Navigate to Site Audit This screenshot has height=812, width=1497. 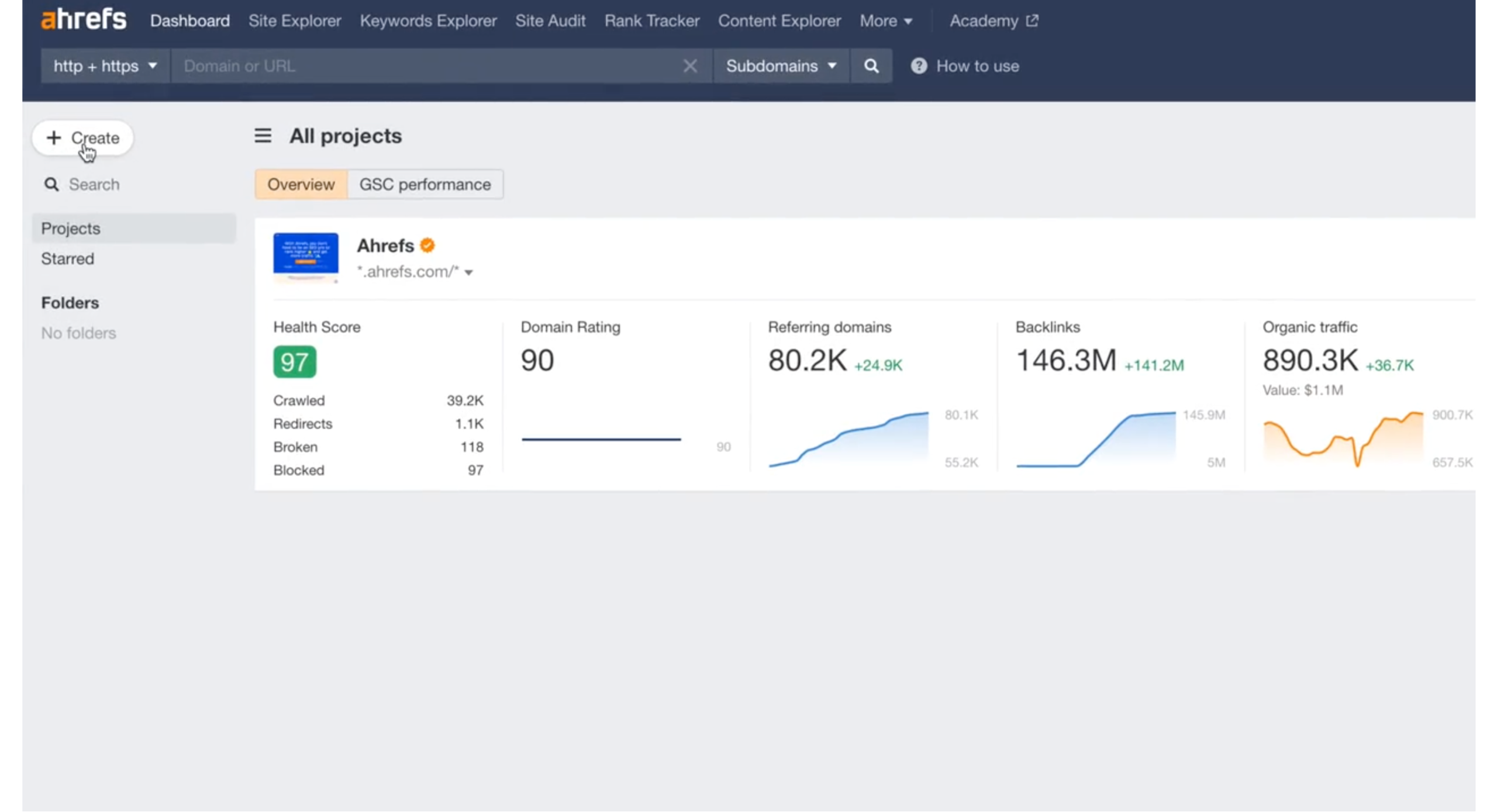tap(550, 20)
